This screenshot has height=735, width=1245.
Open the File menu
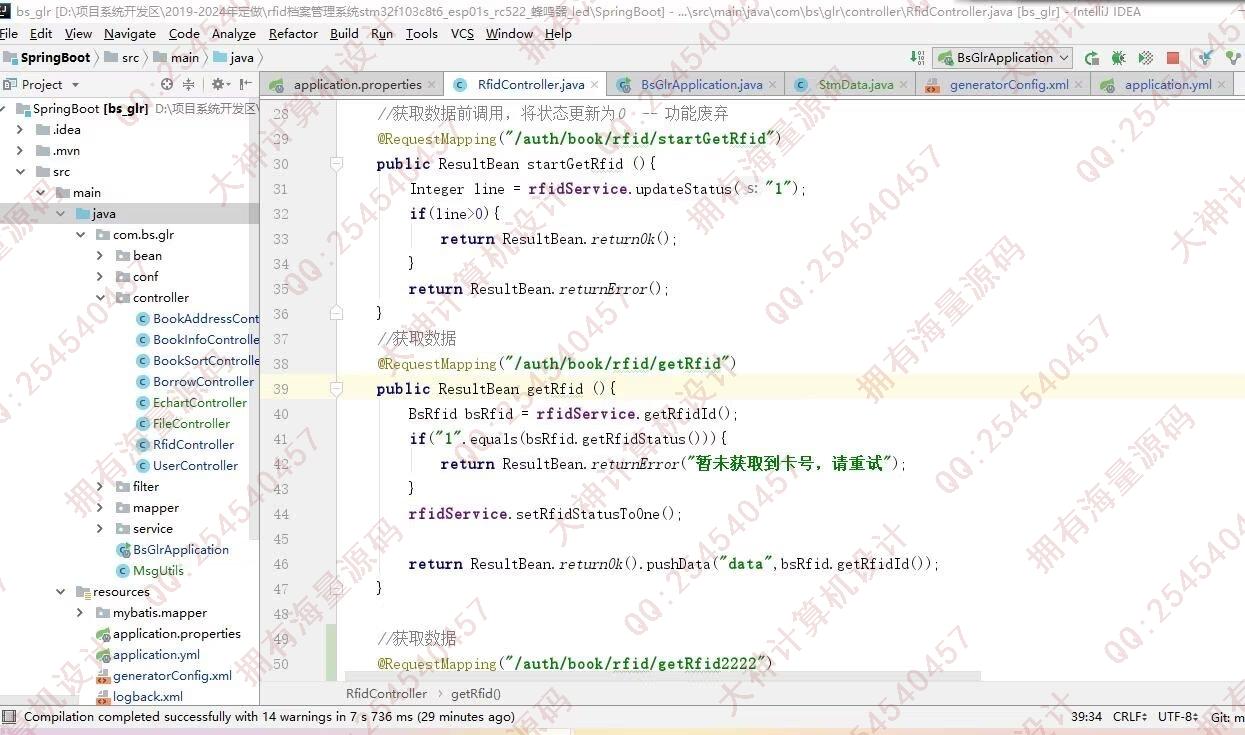tap(9, 33)
